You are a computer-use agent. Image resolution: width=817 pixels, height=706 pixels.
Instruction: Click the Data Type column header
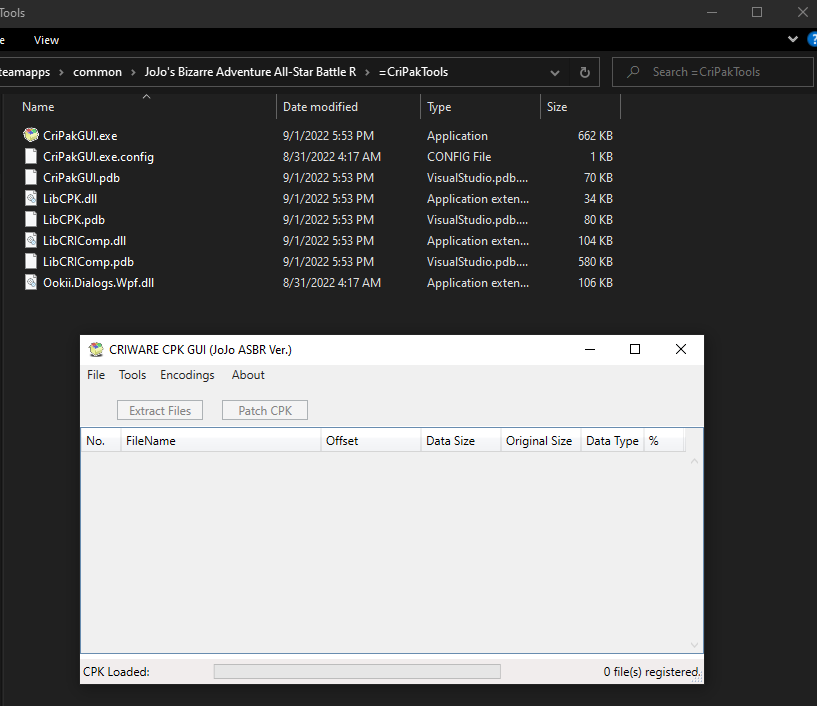point(612,441)
